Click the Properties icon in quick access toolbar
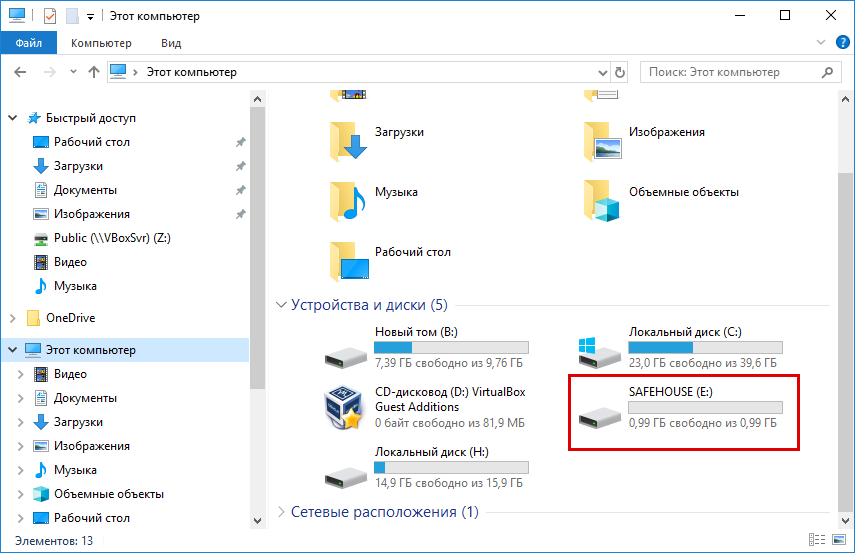 50,16
